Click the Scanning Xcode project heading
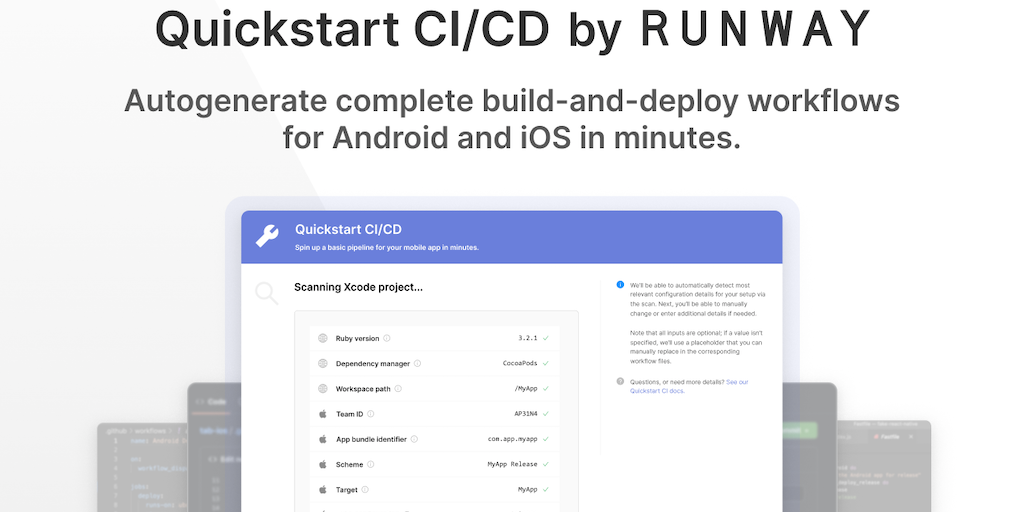The height and width of the screenshot is (512, 1024). pyautogui.click(x=359, y=287)
